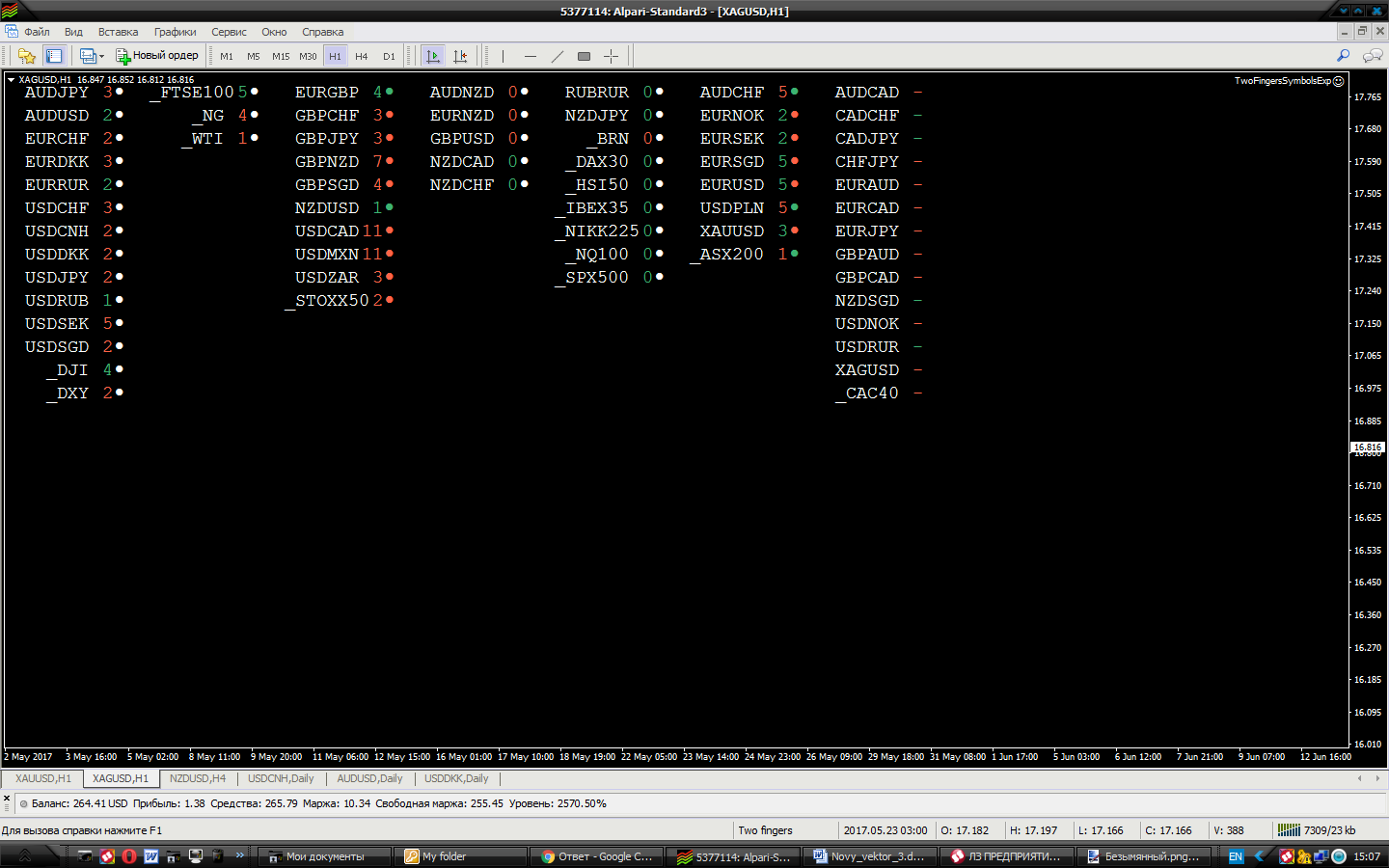Select D1 timeframe

coord(389,56)
